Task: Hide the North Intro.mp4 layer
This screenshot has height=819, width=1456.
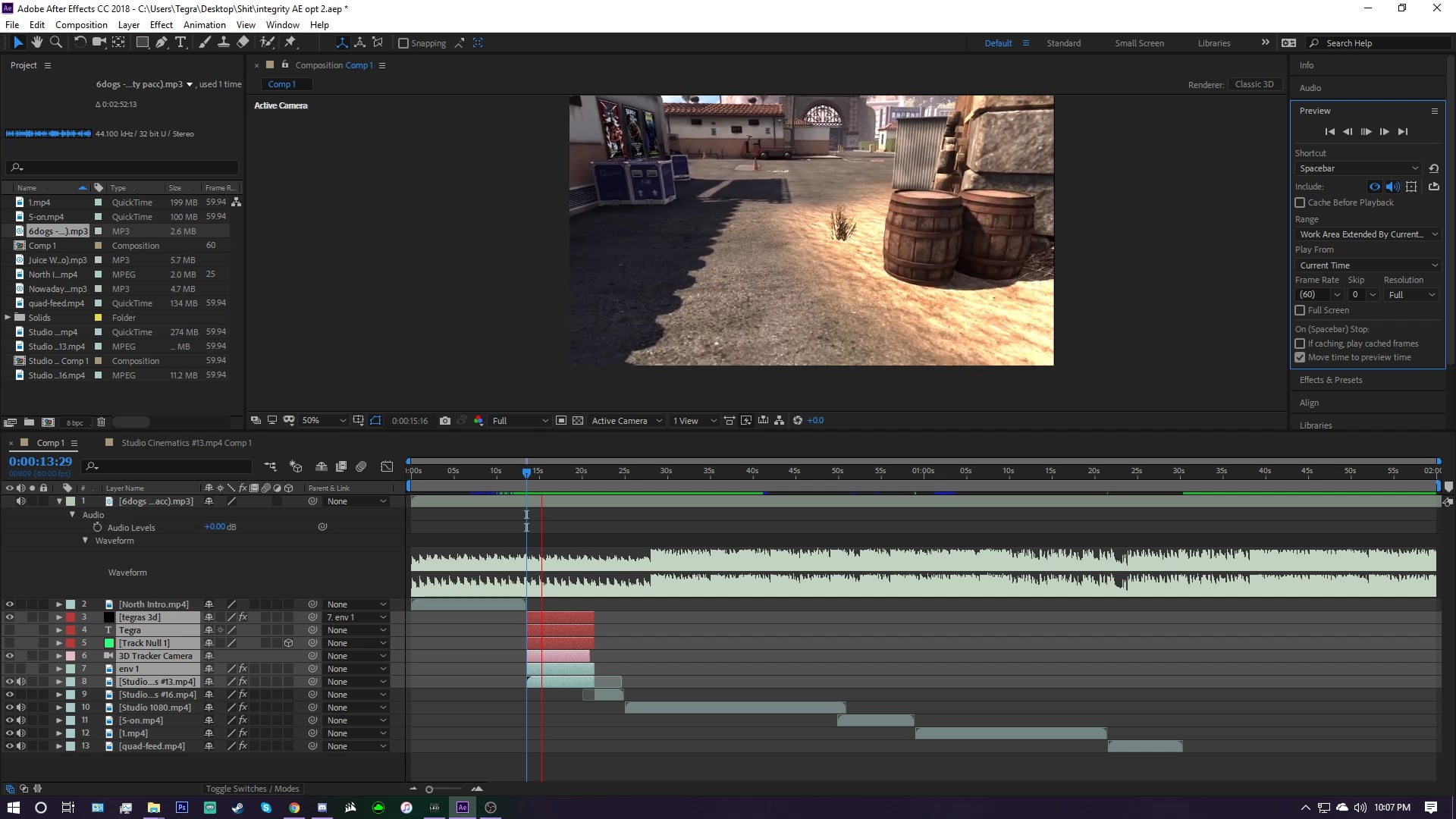Action: pos(10,604)
